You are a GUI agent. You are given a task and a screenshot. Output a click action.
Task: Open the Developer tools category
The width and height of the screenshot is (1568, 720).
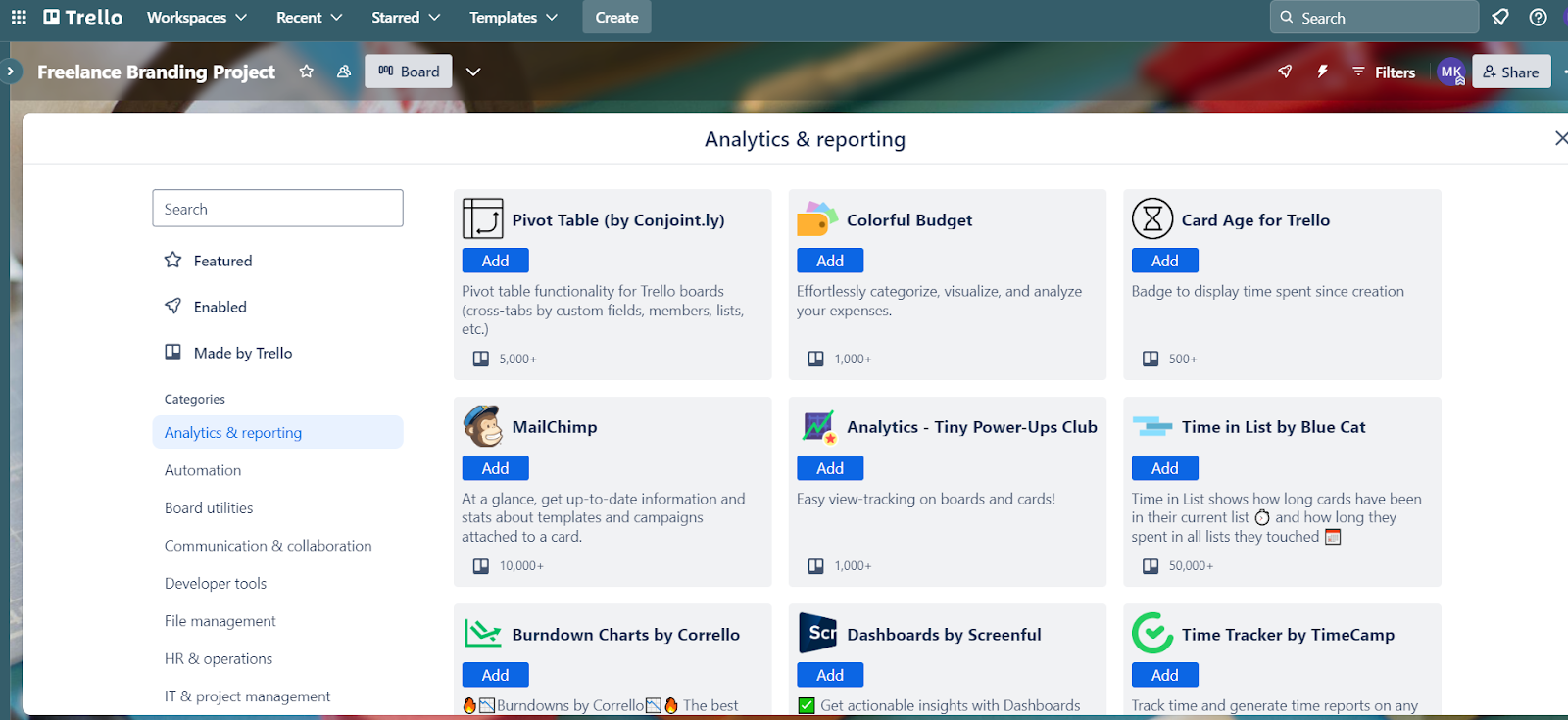216,583
